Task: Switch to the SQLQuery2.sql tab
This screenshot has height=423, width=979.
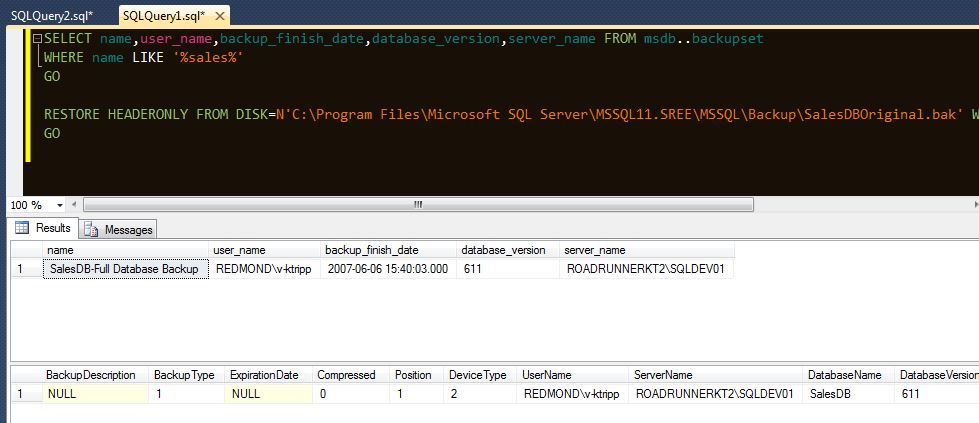Action: 50,15
